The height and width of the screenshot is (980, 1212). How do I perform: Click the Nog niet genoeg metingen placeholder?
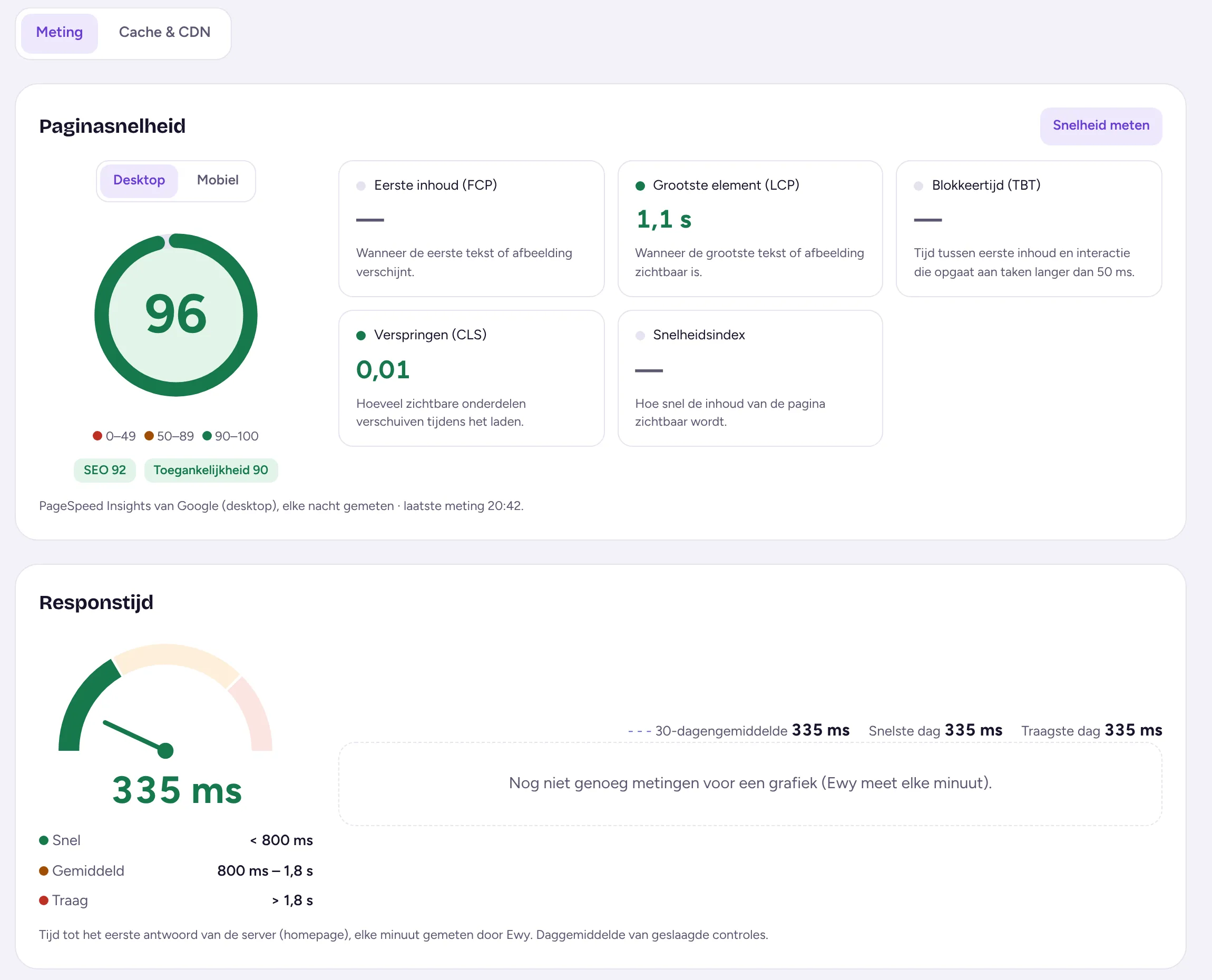[750, 783]
